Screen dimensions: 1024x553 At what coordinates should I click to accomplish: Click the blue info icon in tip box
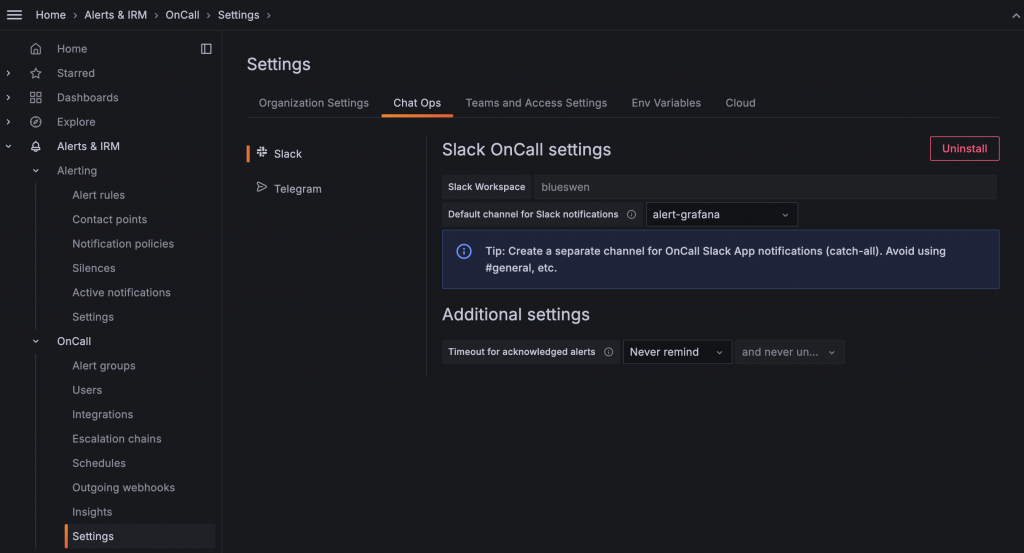[464, 251]
